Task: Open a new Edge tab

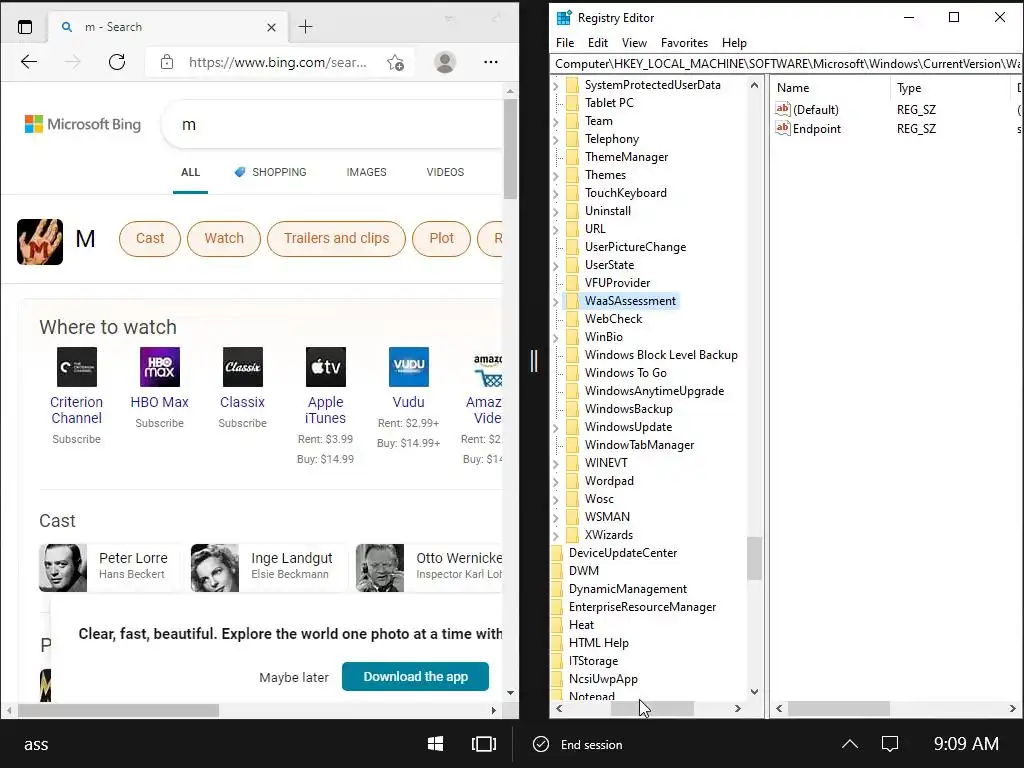Action: (x=305, y=27)
